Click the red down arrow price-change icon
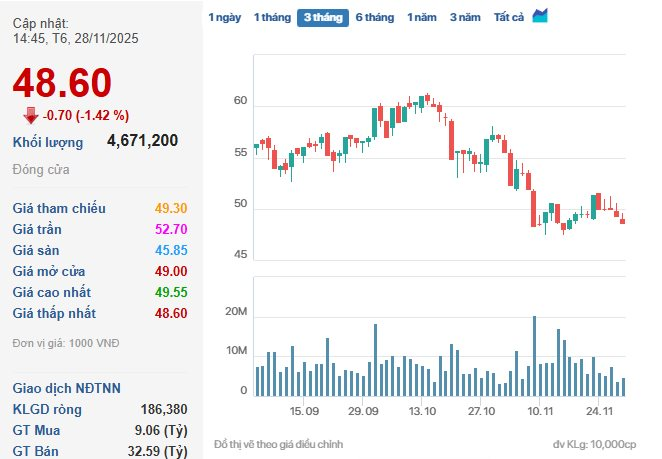Image resolution: width=662 pixels, height=459 pixels. (30, 114)
